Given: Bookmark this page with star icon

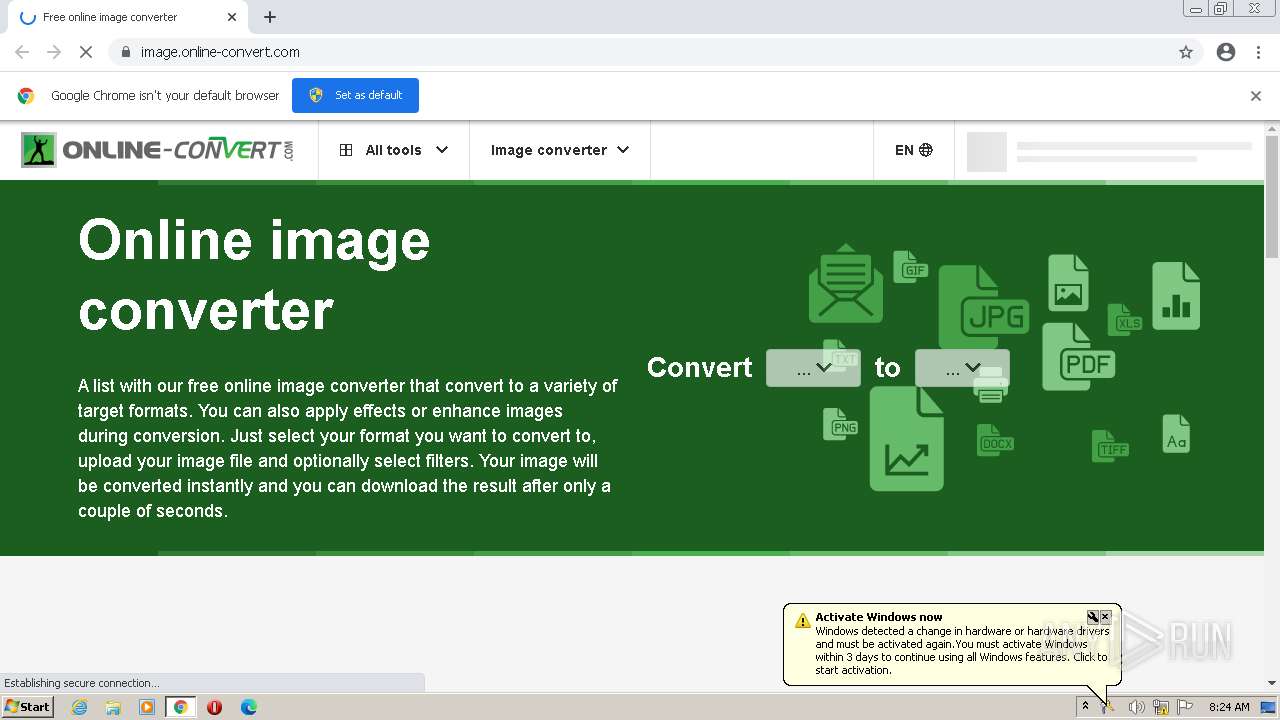Looking at the screenshot, I should coord(1186,52).
